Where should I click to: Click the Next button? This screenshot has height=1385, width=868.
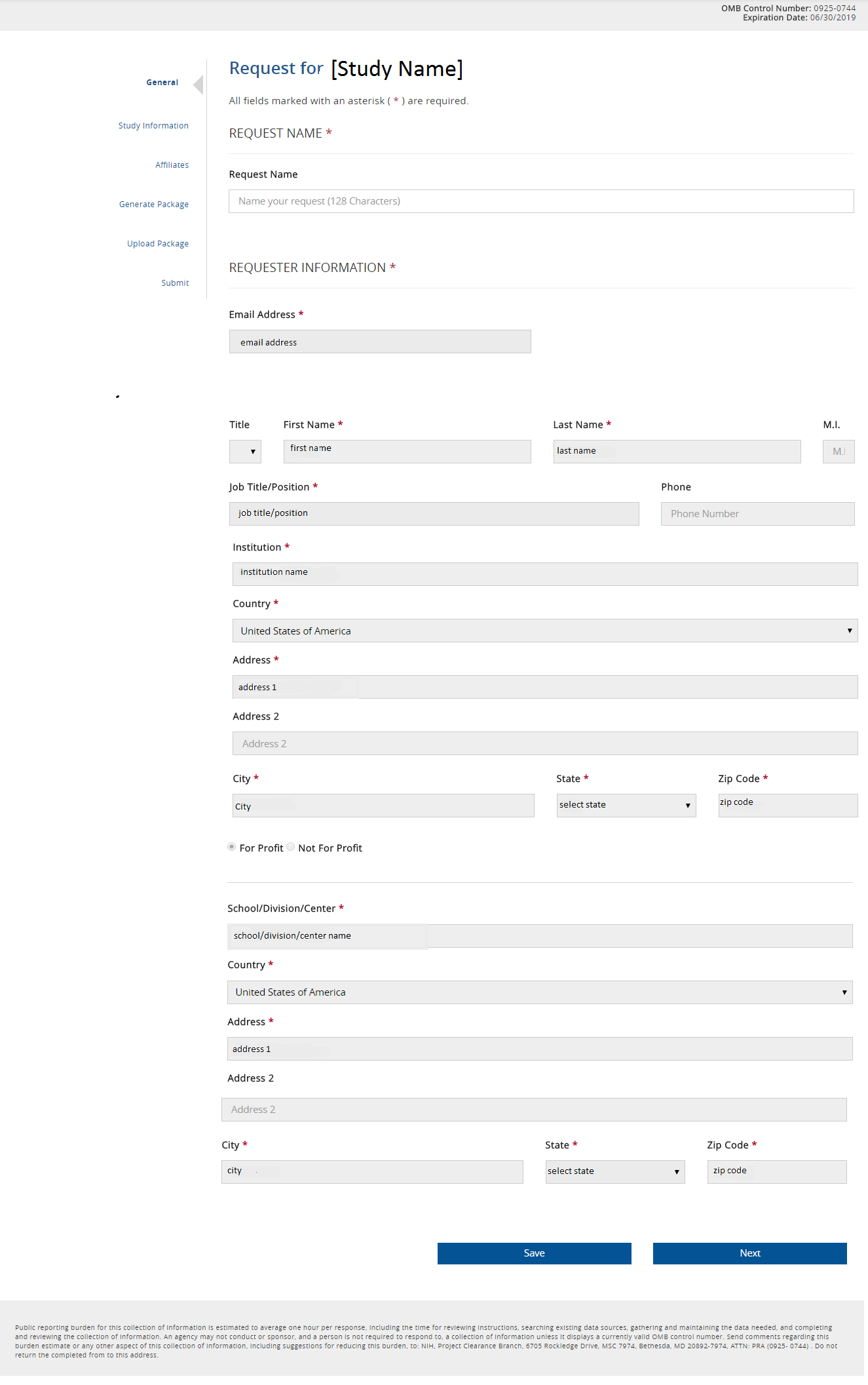pyautogui.click(x=749, y=1253)
